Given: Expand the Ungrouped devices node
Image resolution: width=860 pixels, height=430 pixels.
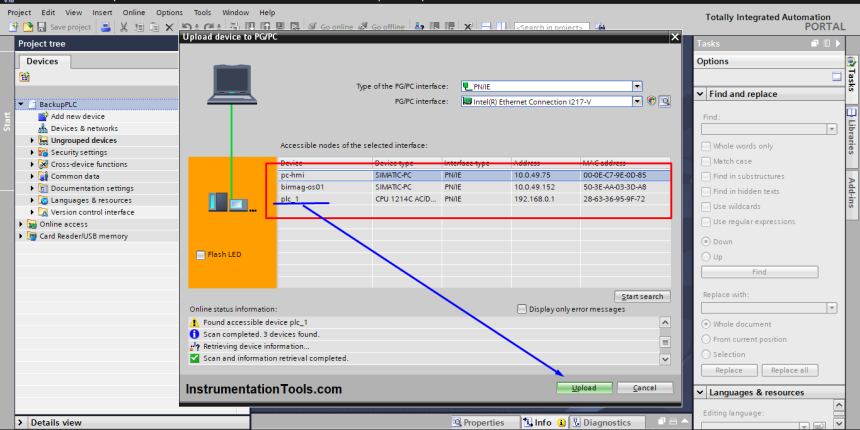Looking at the screenshot, I should [x=33, y=140].
